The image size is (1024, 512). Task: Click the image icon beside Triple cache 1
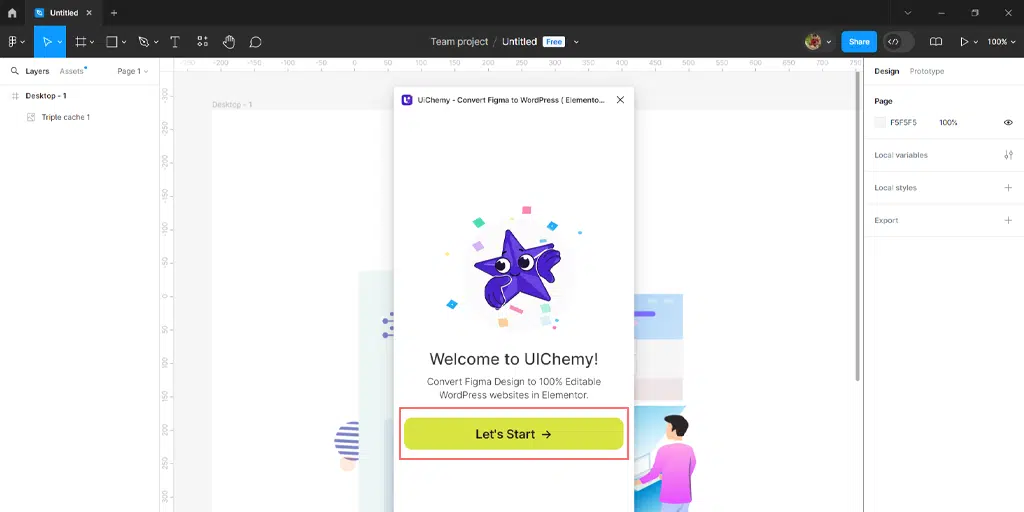[31, 117]
